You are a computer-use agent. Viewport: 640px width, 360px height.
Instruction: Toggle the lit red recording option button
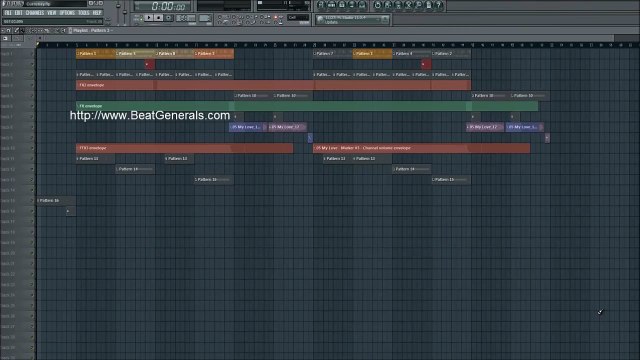[x=276, y=18]
